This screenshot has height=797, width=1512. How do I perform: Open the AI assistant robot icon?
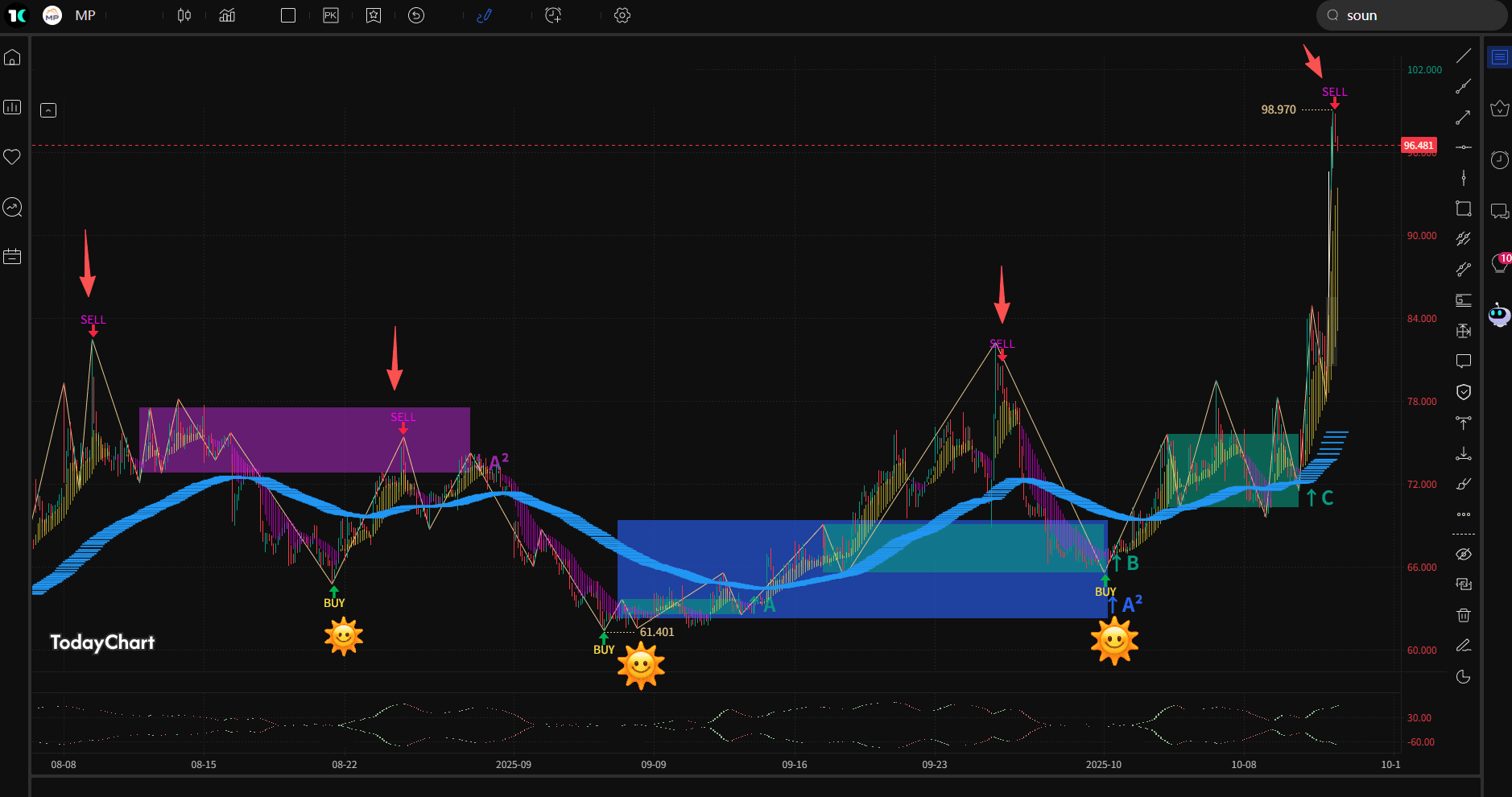(1500, 314)
